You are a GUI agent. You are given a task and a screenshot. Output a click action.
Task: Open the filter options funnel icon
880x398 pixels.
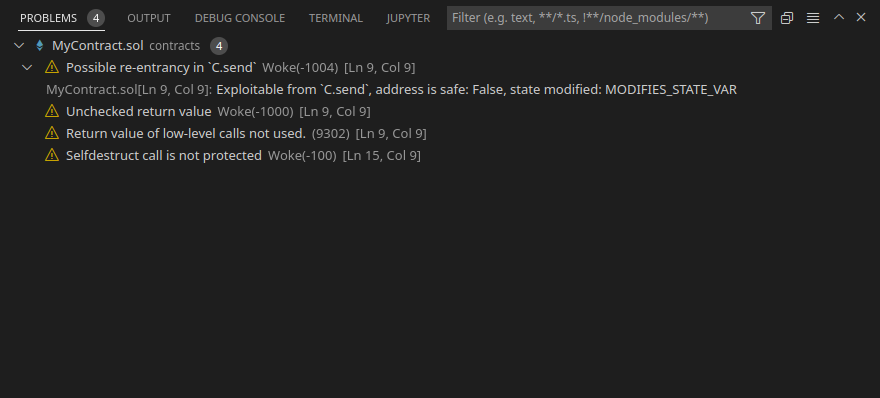pyautogui.click(x=758, y=18)
